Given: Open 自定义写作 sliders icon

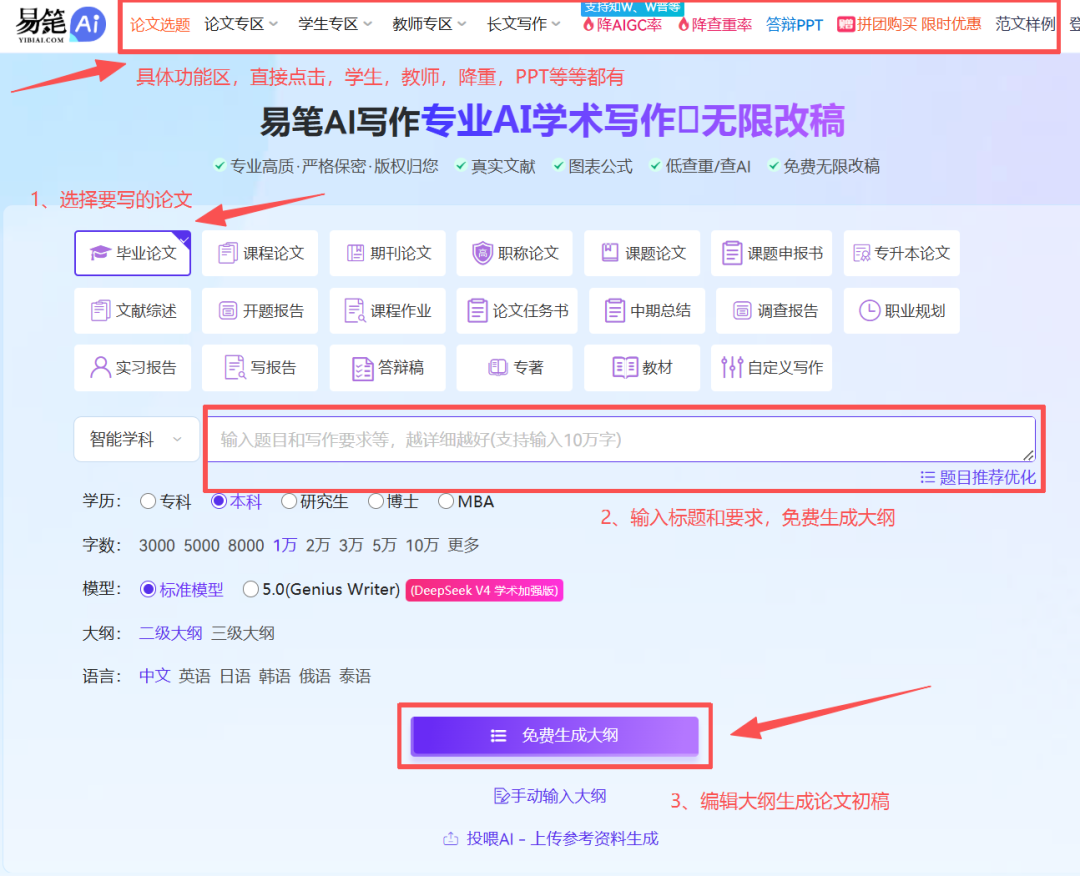Looking at the screenshot, I should click(731, 367).
